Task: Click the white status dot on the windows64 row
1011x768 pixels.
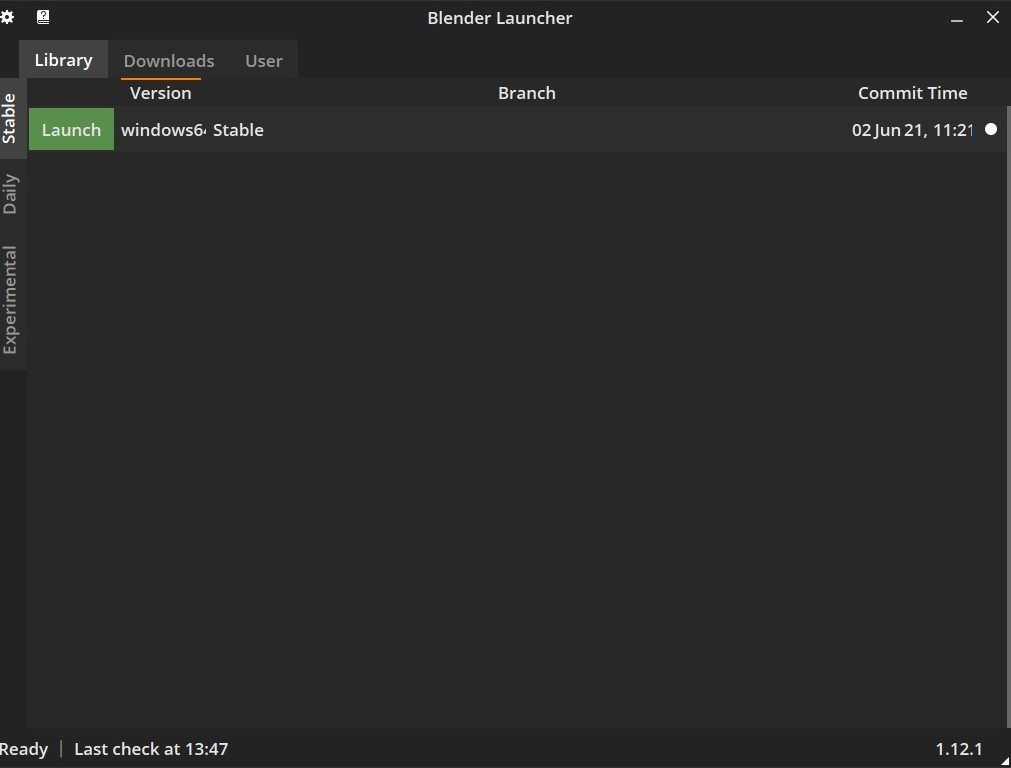Action: tap(990, 130)
